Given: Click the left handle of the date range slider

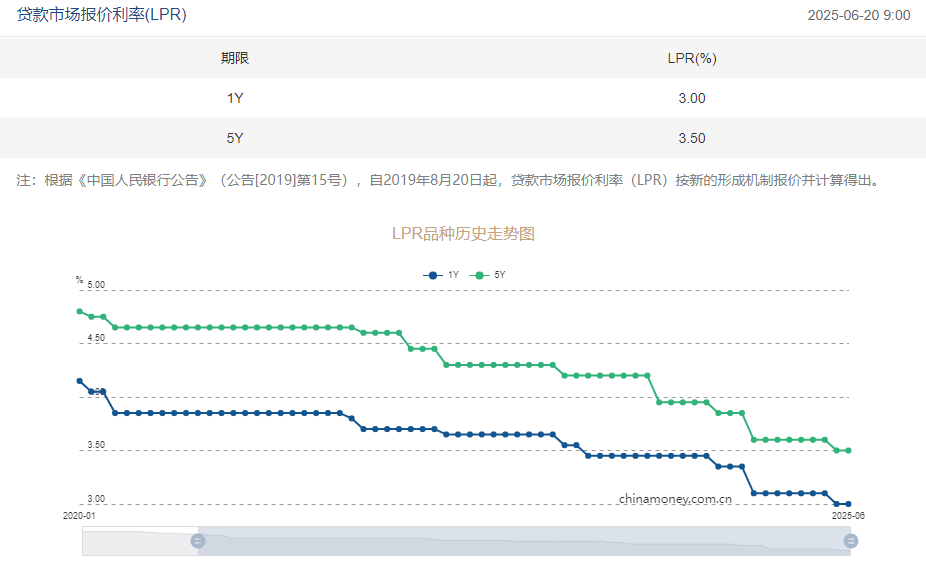Looking at the screenshot, I should point(198,541).
